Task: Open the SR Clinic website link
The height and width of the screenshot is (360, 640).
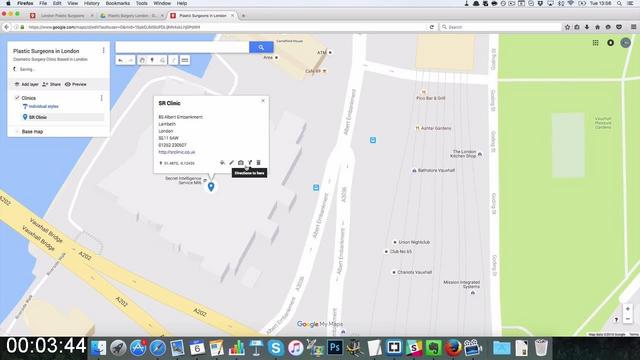Action: pyautogui.click(x=177, y=152)
